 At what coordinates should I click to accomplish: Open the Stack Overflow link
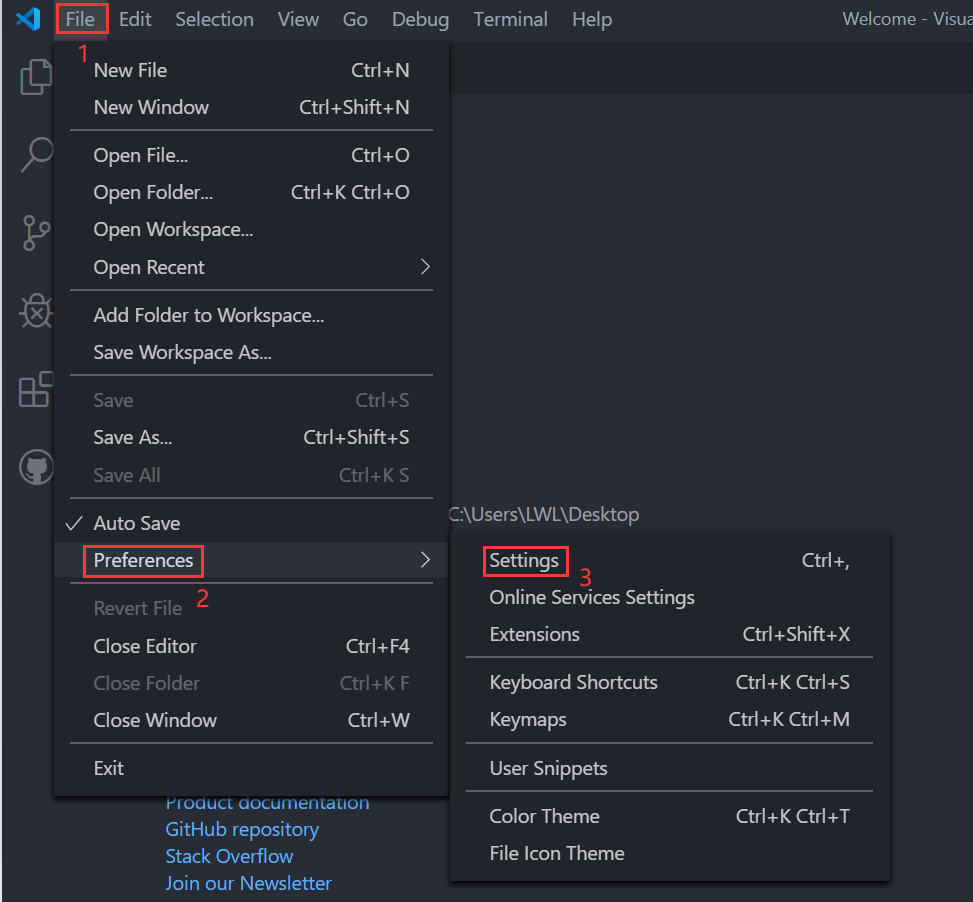click(x=229, y=856)
